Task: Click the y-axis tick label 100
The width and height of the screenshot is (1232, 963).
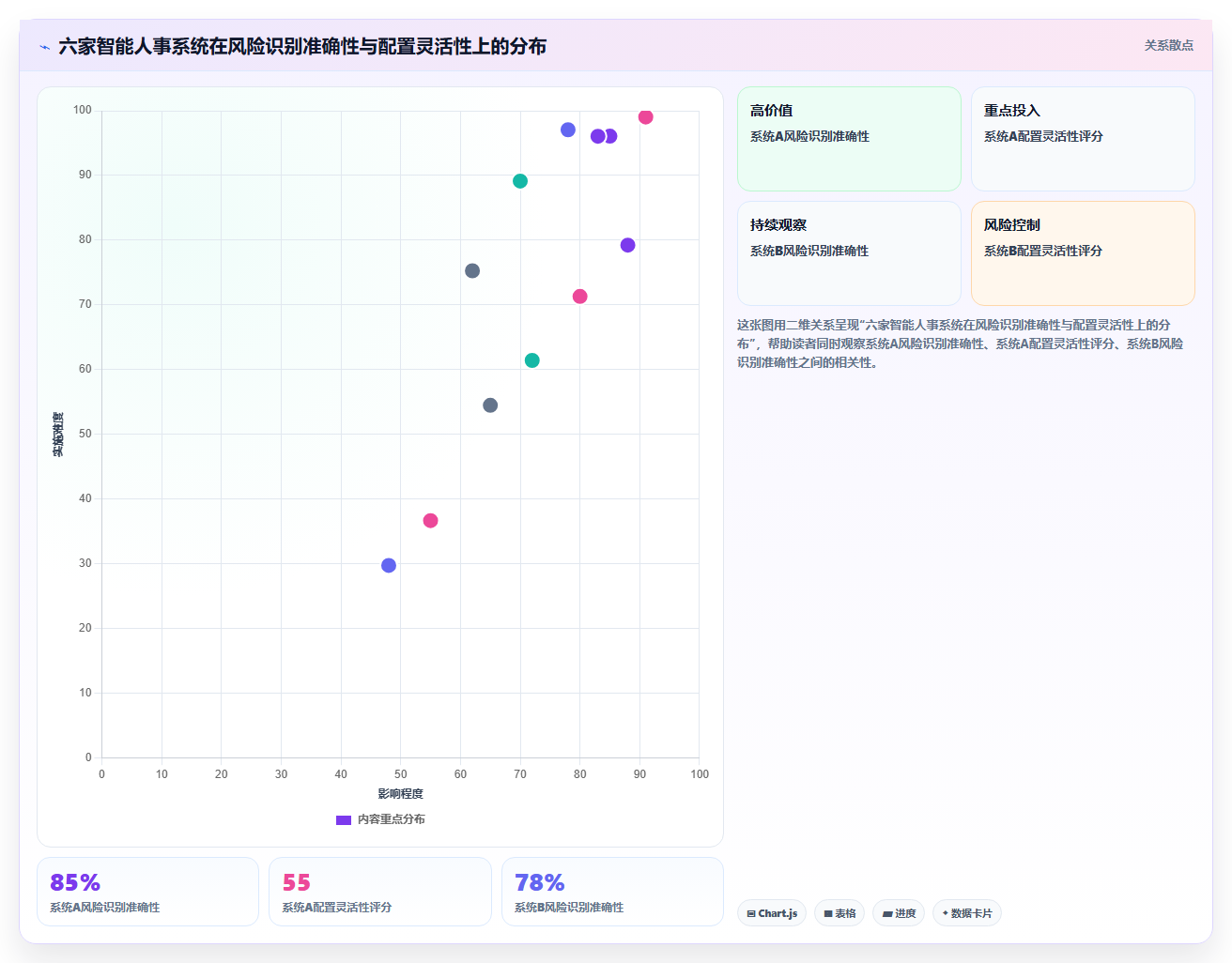Action: pos(83,110)
